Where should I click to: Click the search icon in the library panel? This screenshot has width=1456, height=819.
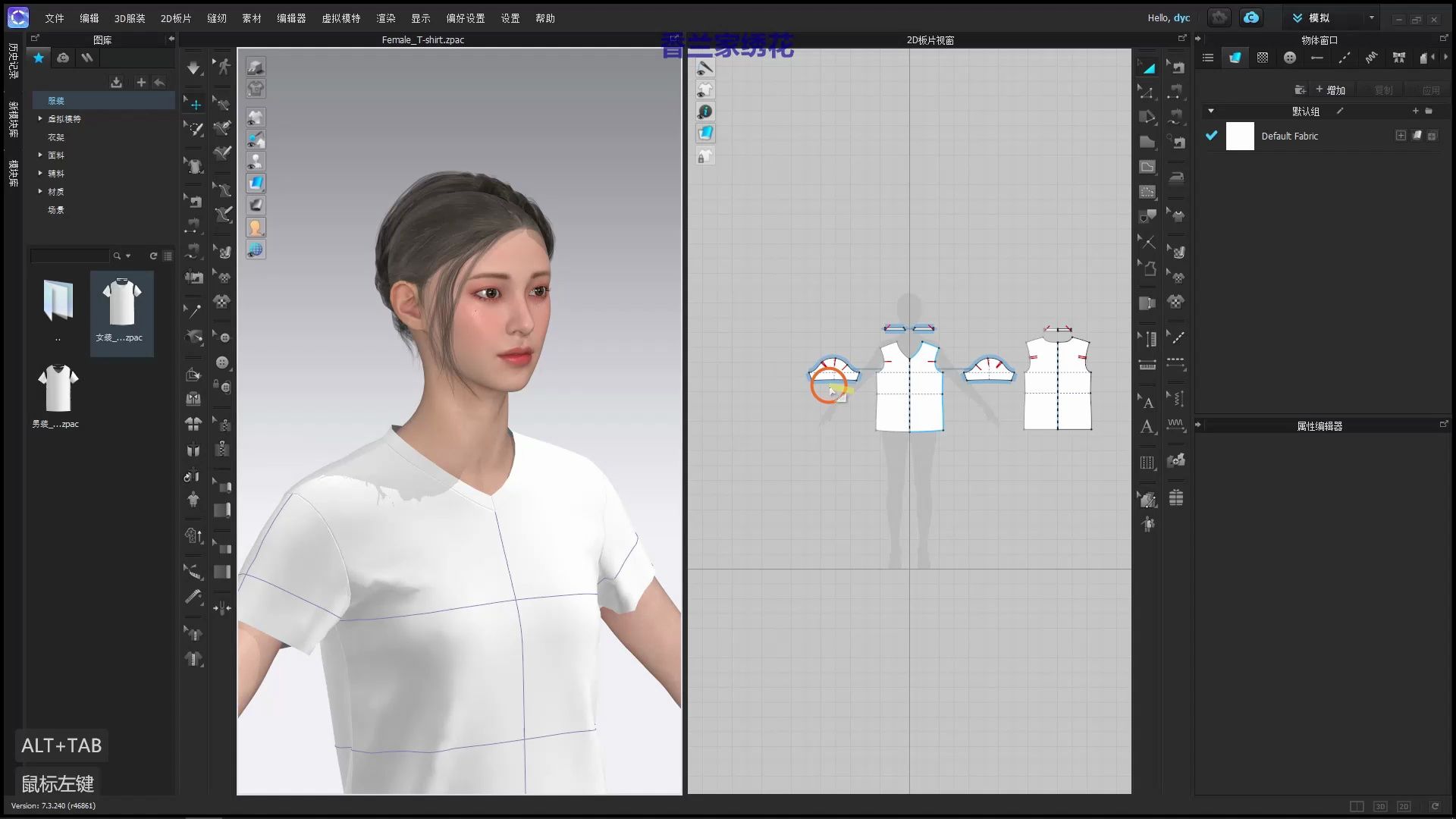coord(118,256)
